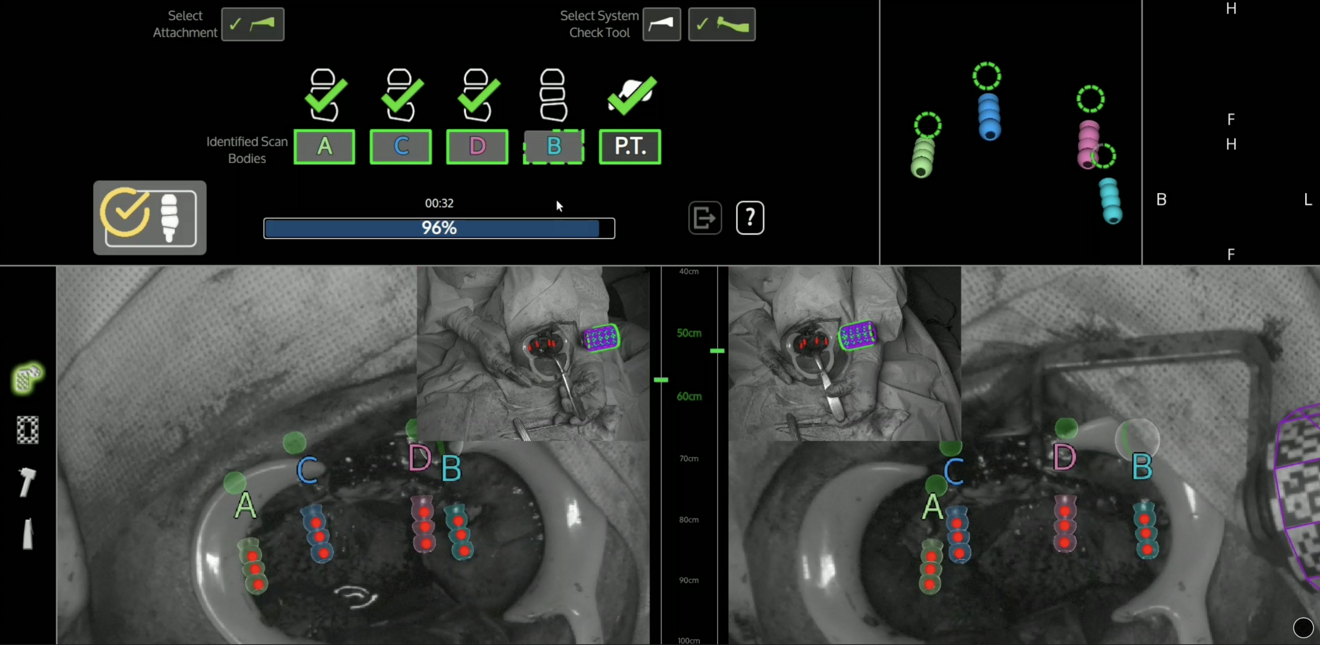Click the B label in right camera view
The height and width of the screenshot is (645, 1320).
tap(1142, 467)
